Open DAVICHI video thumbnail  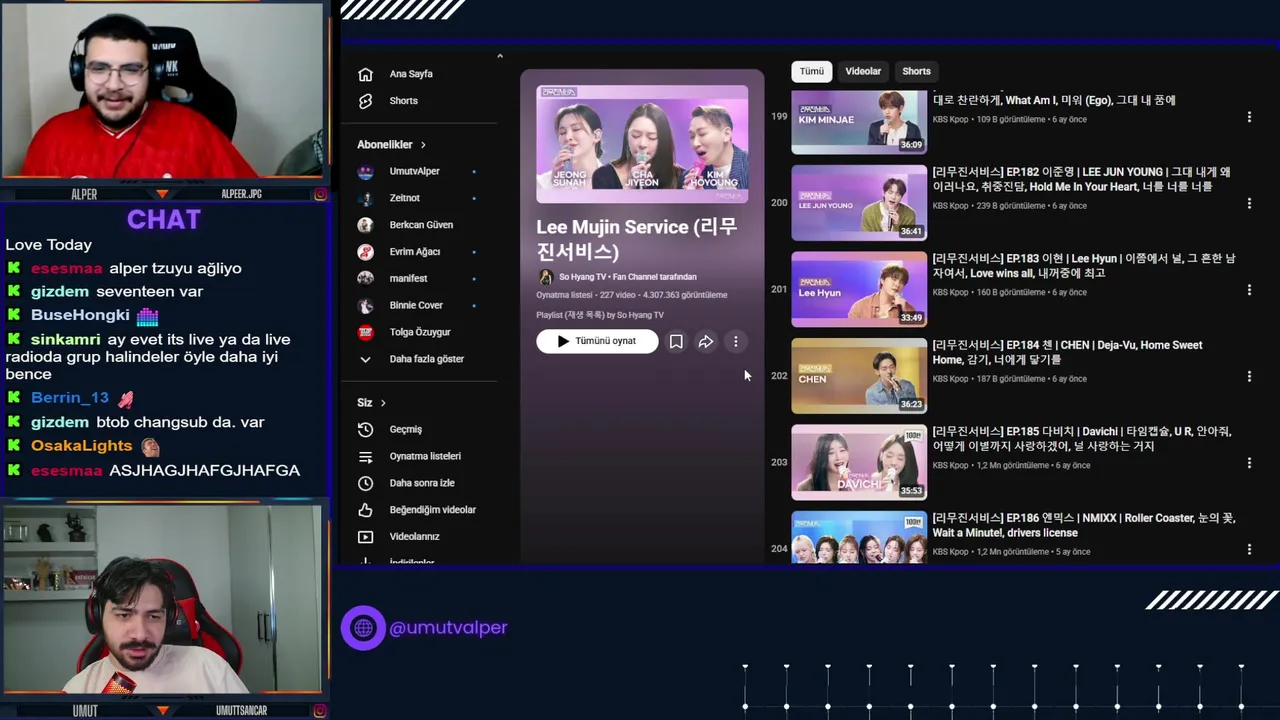click(x=859, y=462)
